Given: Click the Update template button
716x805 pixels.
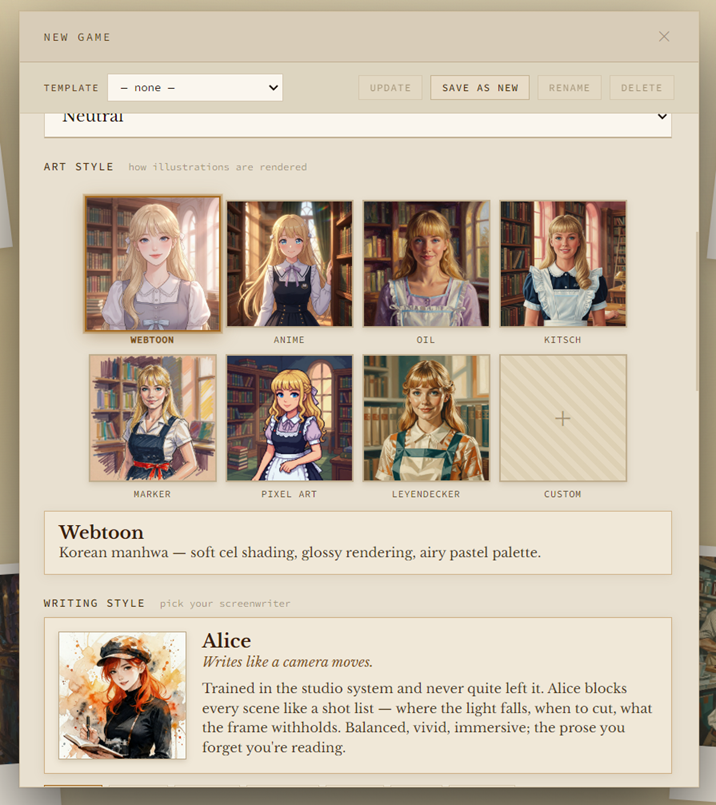Looking at the screenshot, I should click(390, 88).
